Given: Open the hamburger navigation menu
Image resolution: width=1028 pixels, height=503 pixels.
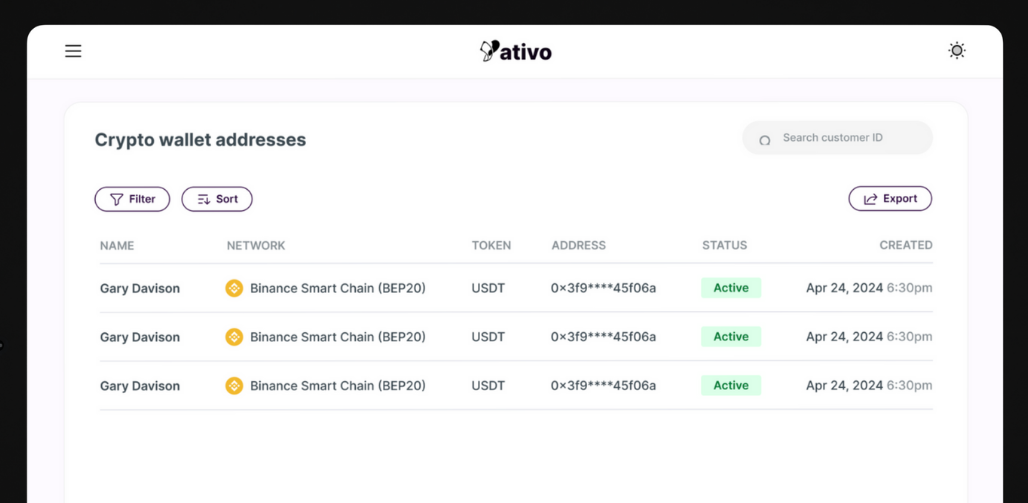Looking at the screenshot, I should (x=73, y=51).
